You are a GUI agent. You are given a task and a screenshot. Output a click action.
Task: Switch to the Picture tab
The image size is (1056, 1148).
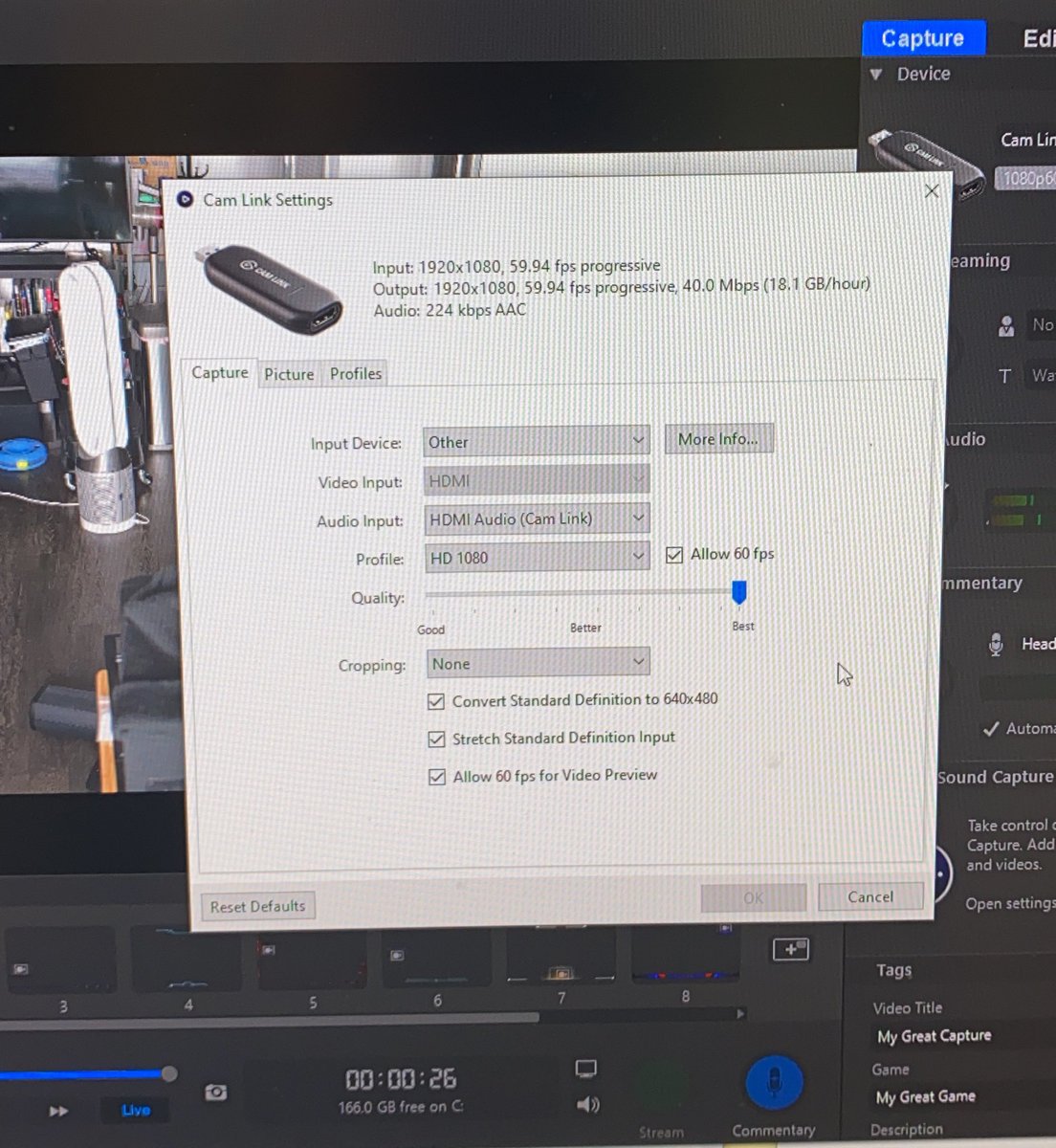click(289, 374)
